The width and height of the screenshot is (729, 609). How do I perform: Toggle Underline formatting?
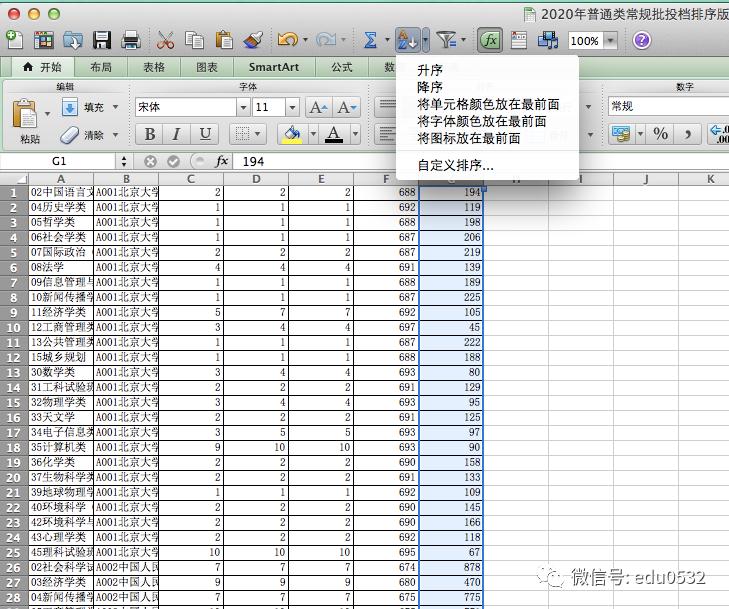205,134
